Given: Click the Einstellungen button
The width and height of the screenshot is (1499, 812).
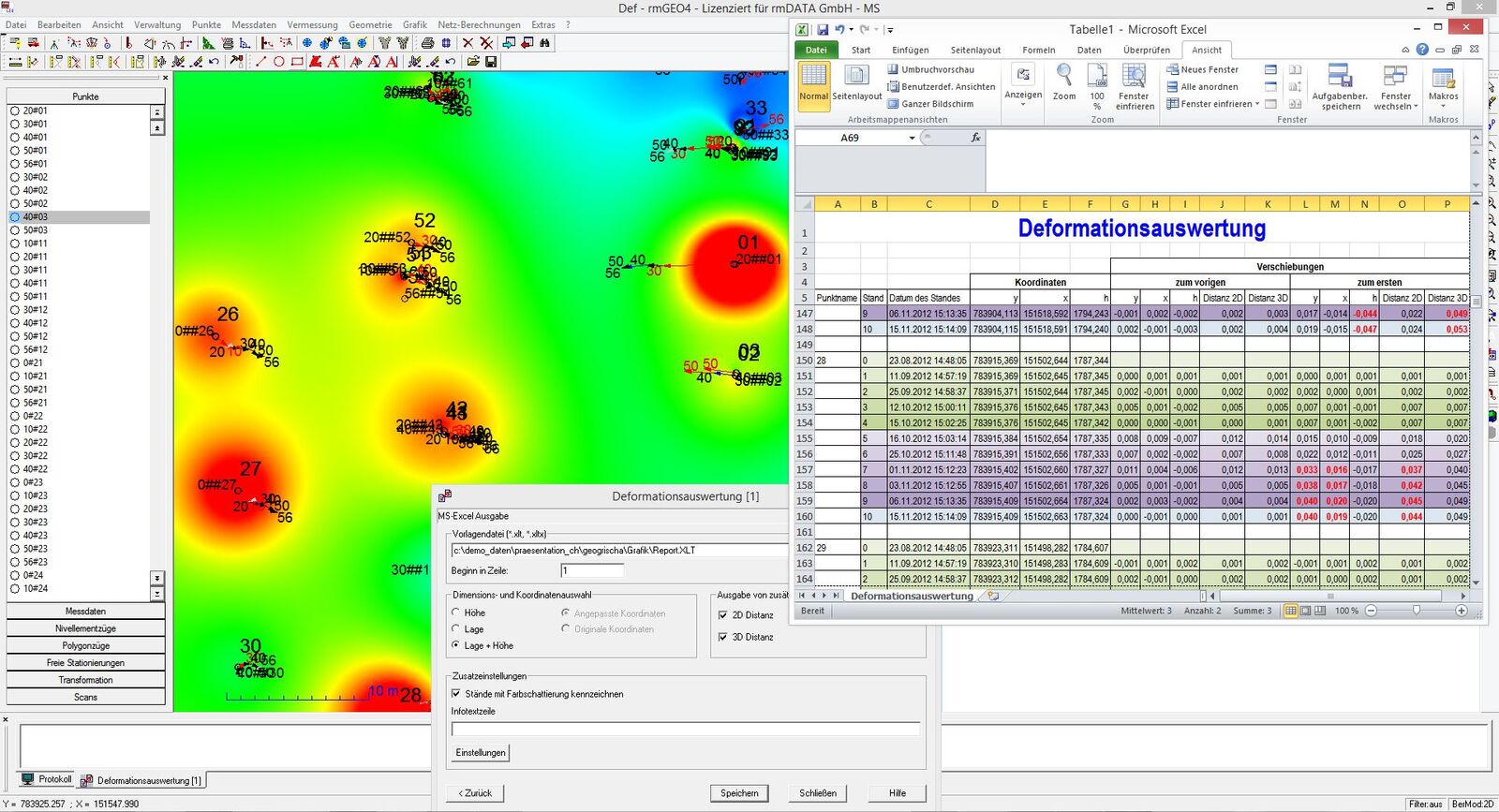Looking at the screenshot, I should click(481, 753).
